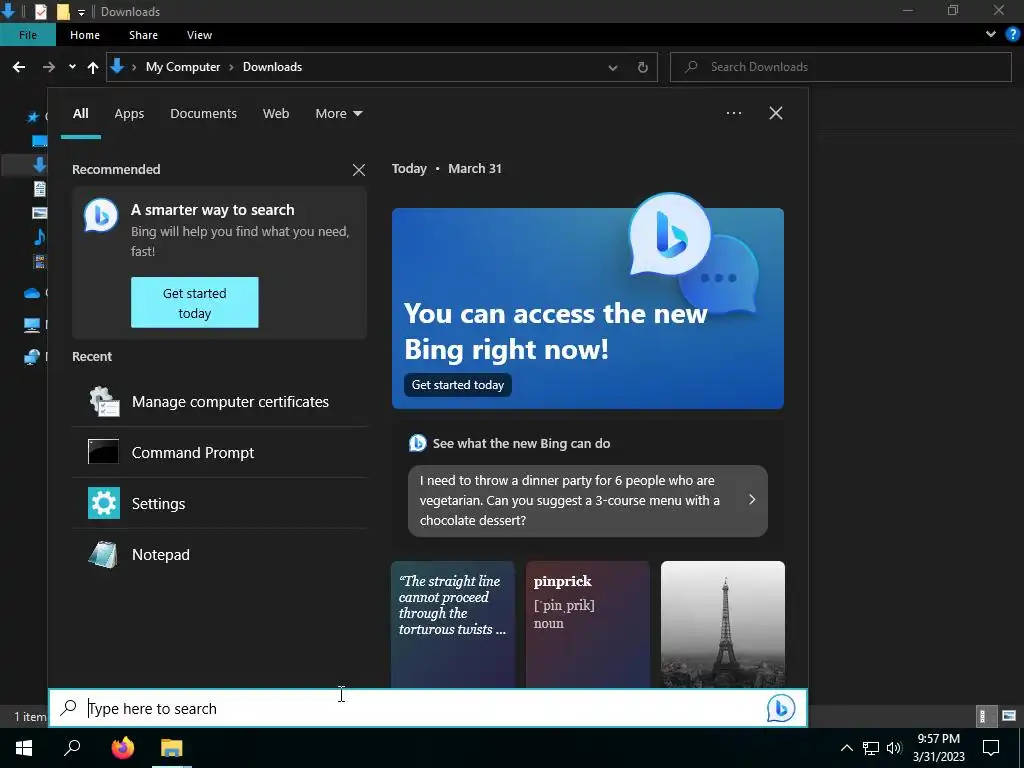Click the Windows Start button
The width and height of the screenshot is (1024, 768).
click(x=24, y=748)
